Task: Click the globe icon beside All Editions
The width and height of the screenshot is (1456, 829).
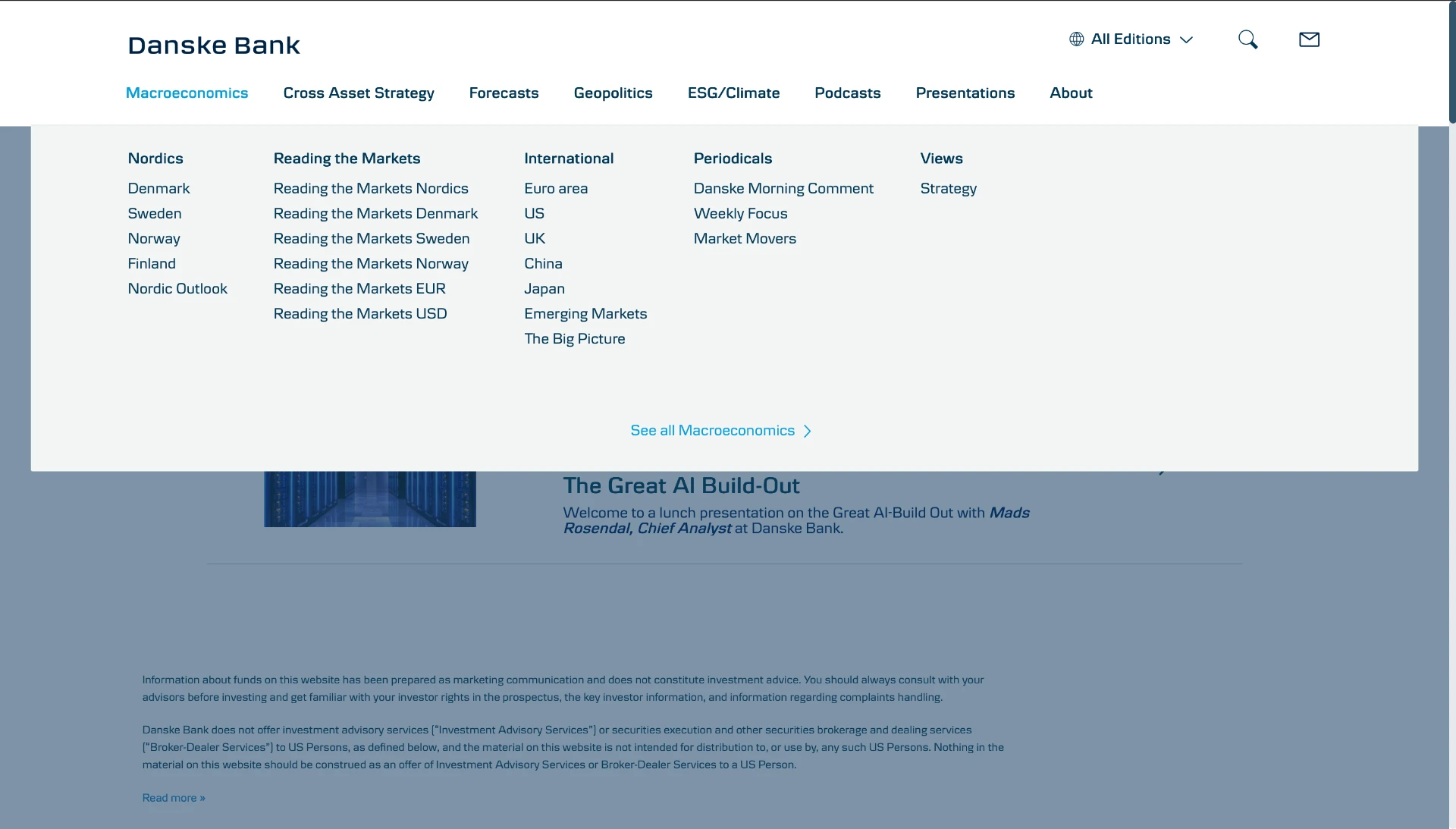Action: click(1076, 39)
